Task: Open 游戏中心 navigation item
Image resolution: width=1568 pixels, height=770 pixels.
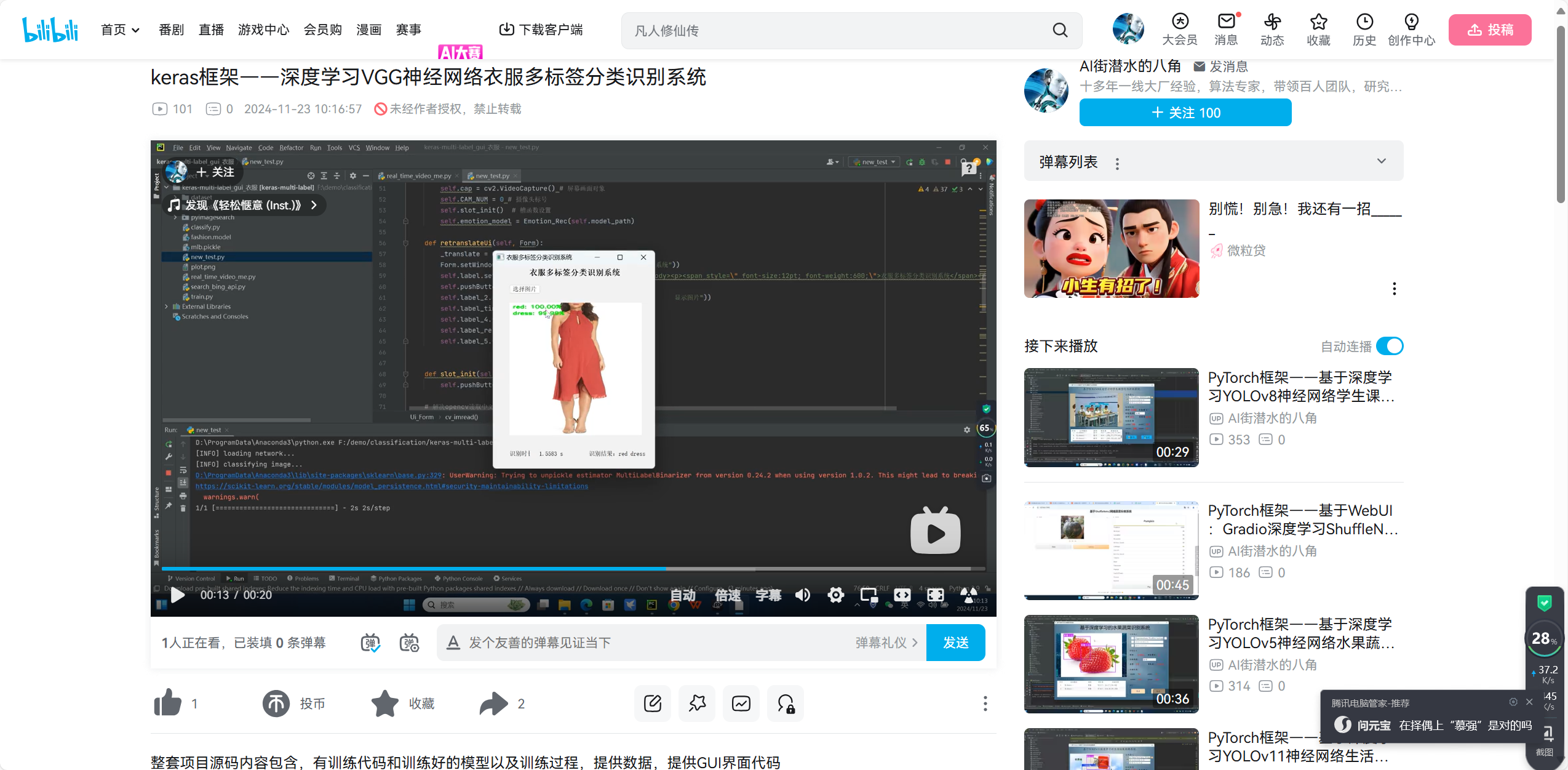Action: (263, 30)
